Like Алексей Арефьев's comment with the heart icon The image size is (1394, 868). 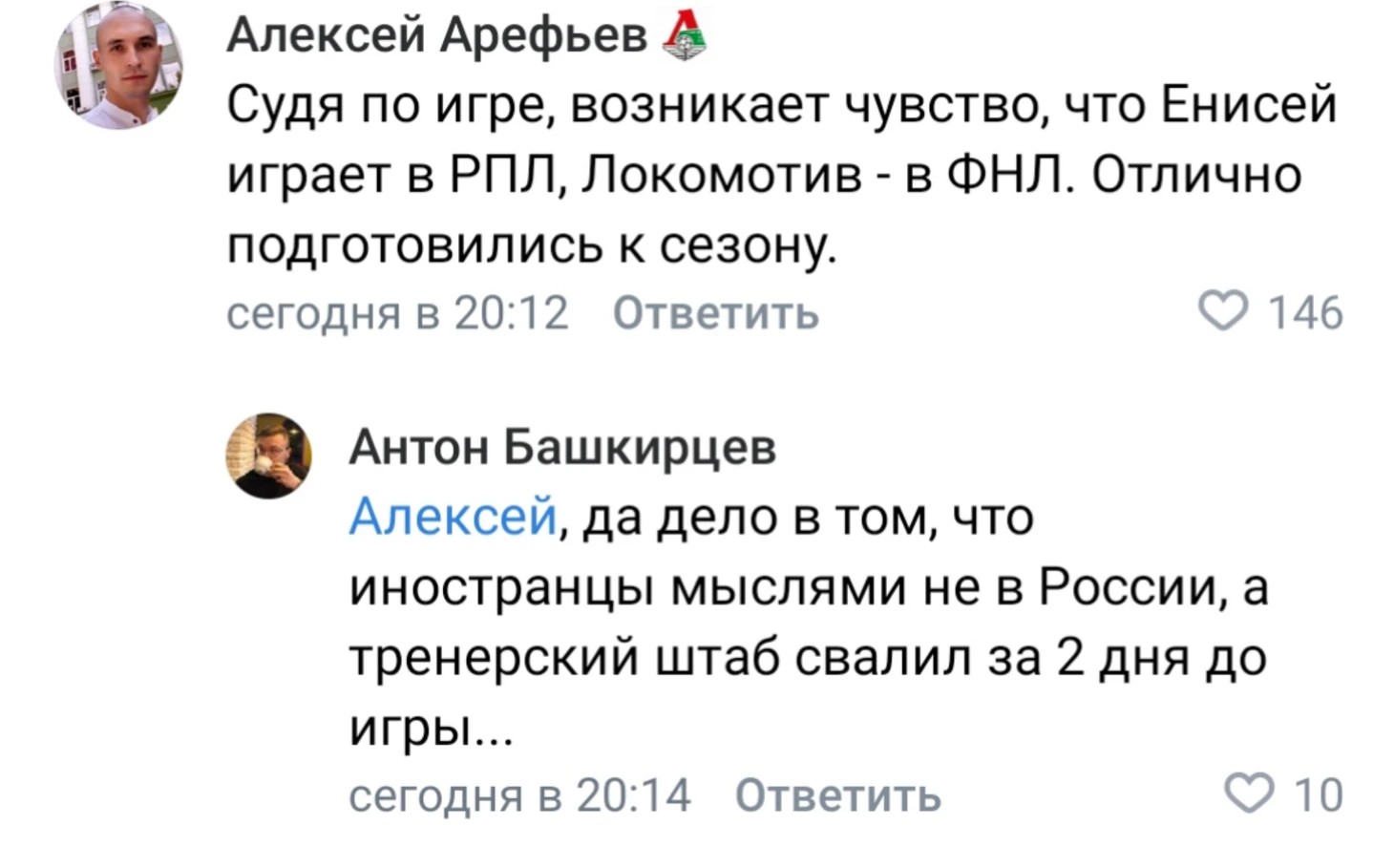[1222, 312]
